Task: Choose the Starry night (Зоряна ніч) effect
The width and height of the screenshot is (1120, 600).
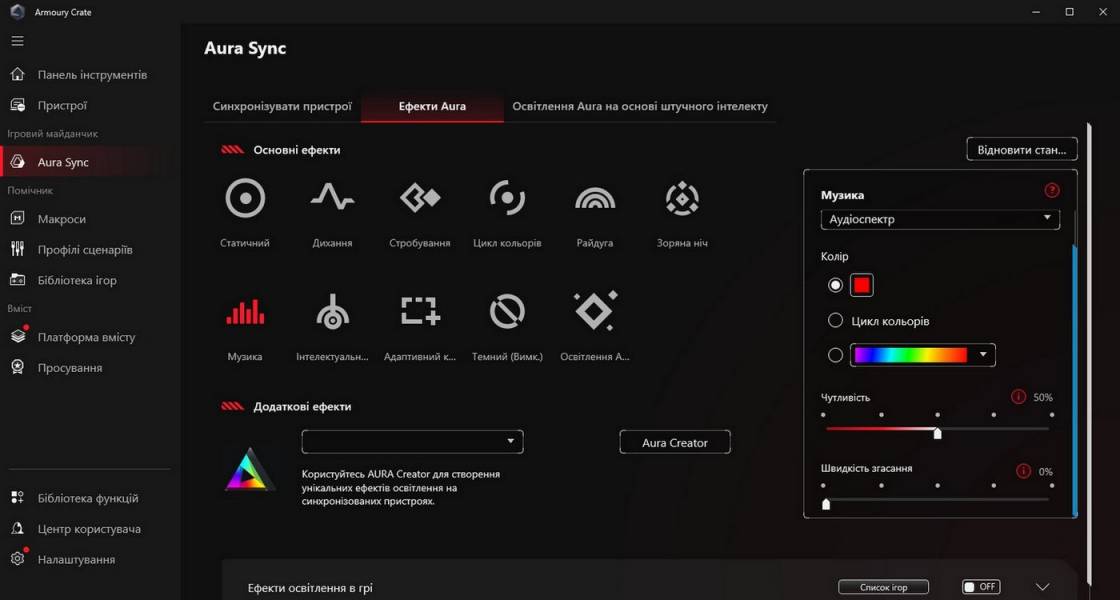Action: [682, 198]
